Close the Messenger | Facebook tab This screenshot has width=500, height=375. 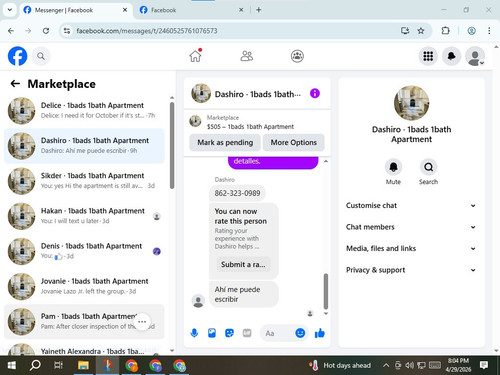125,10
